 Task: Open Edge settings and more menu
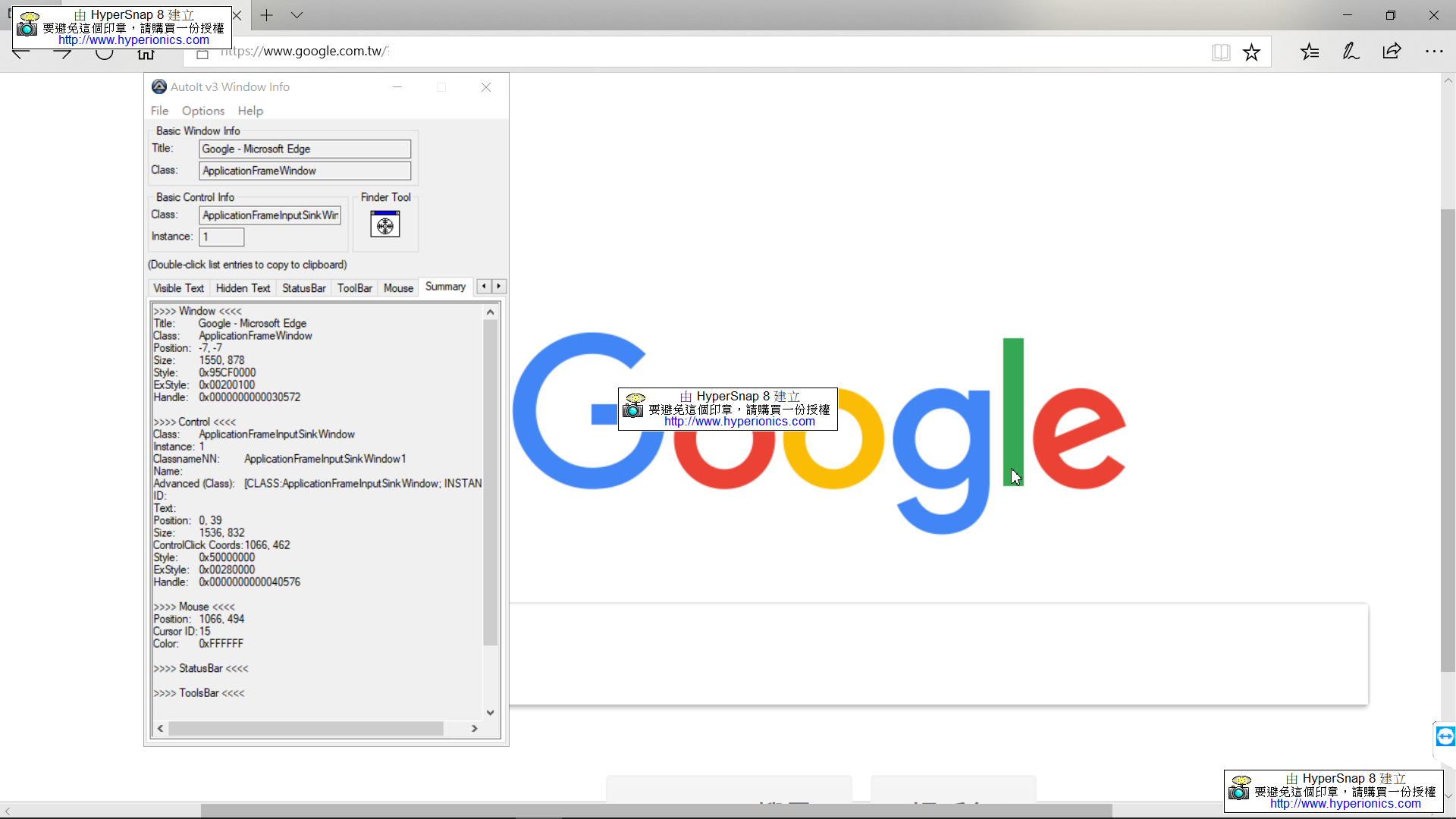(1434, 52)
